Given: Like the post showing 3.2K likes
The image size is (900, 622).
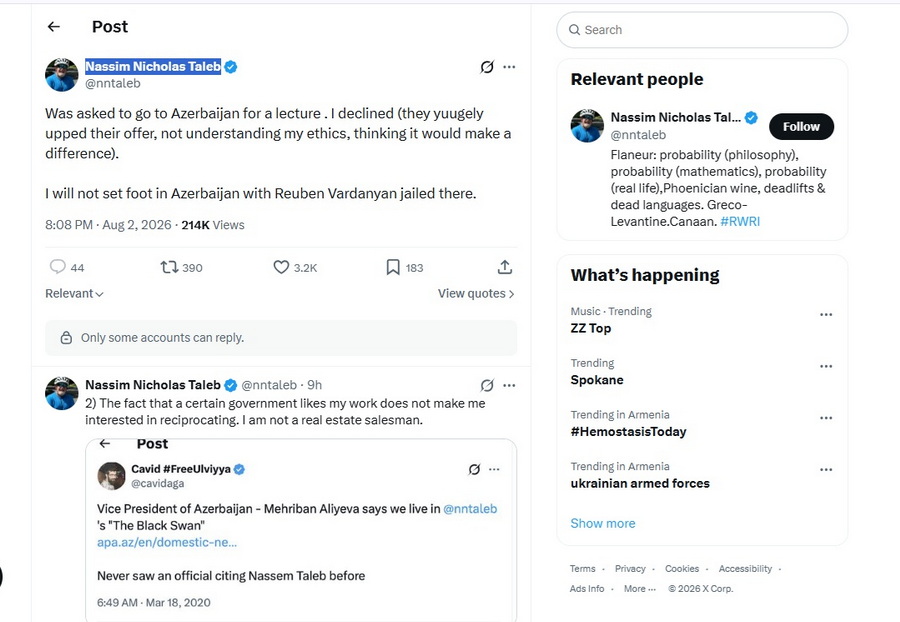Looking at the screenshot, I should (x=281, y=267).
